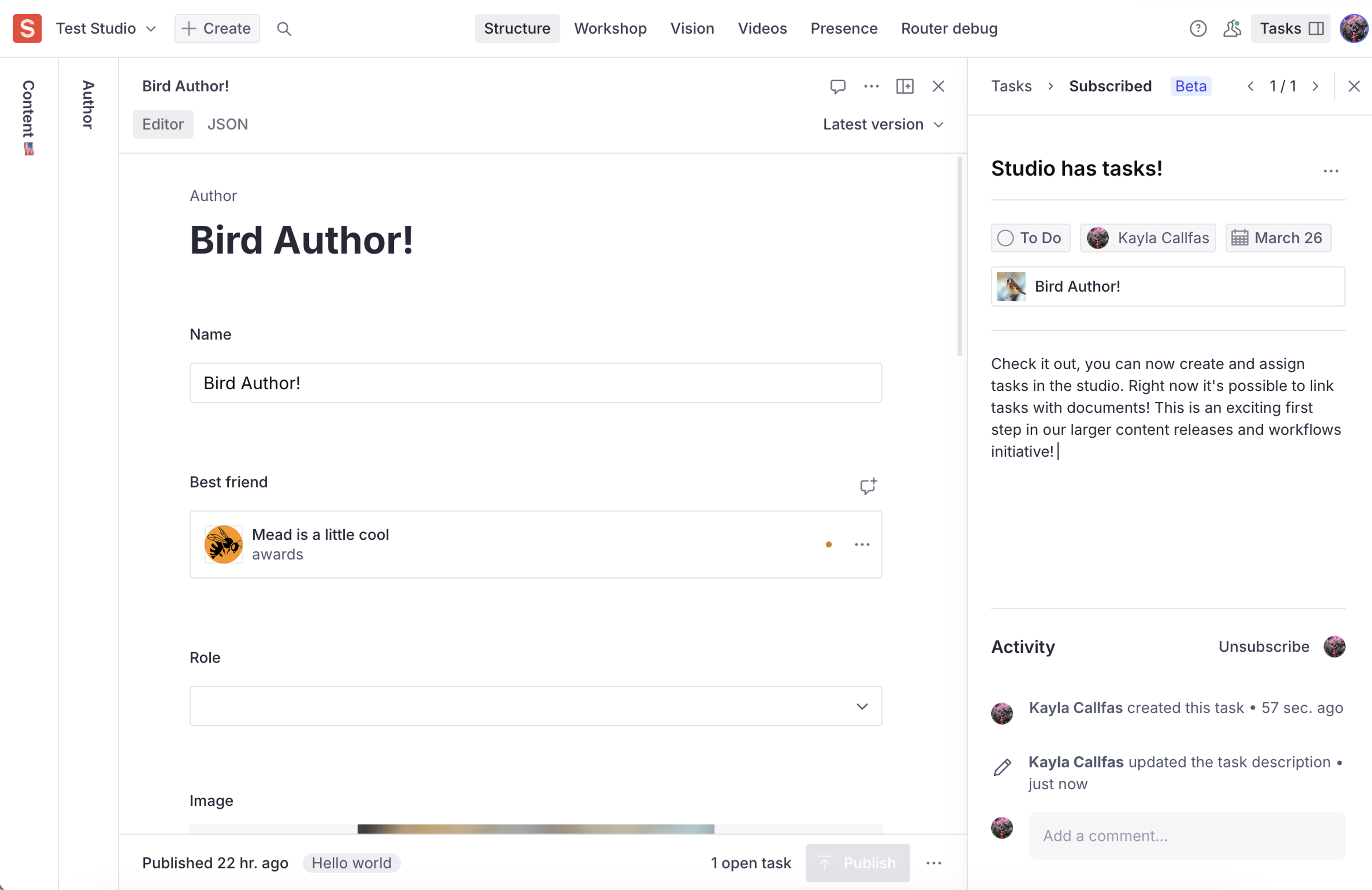The image size is (1372, 890).
Task: Switch to the JSON tab
Action: click(x=227, y=124)
